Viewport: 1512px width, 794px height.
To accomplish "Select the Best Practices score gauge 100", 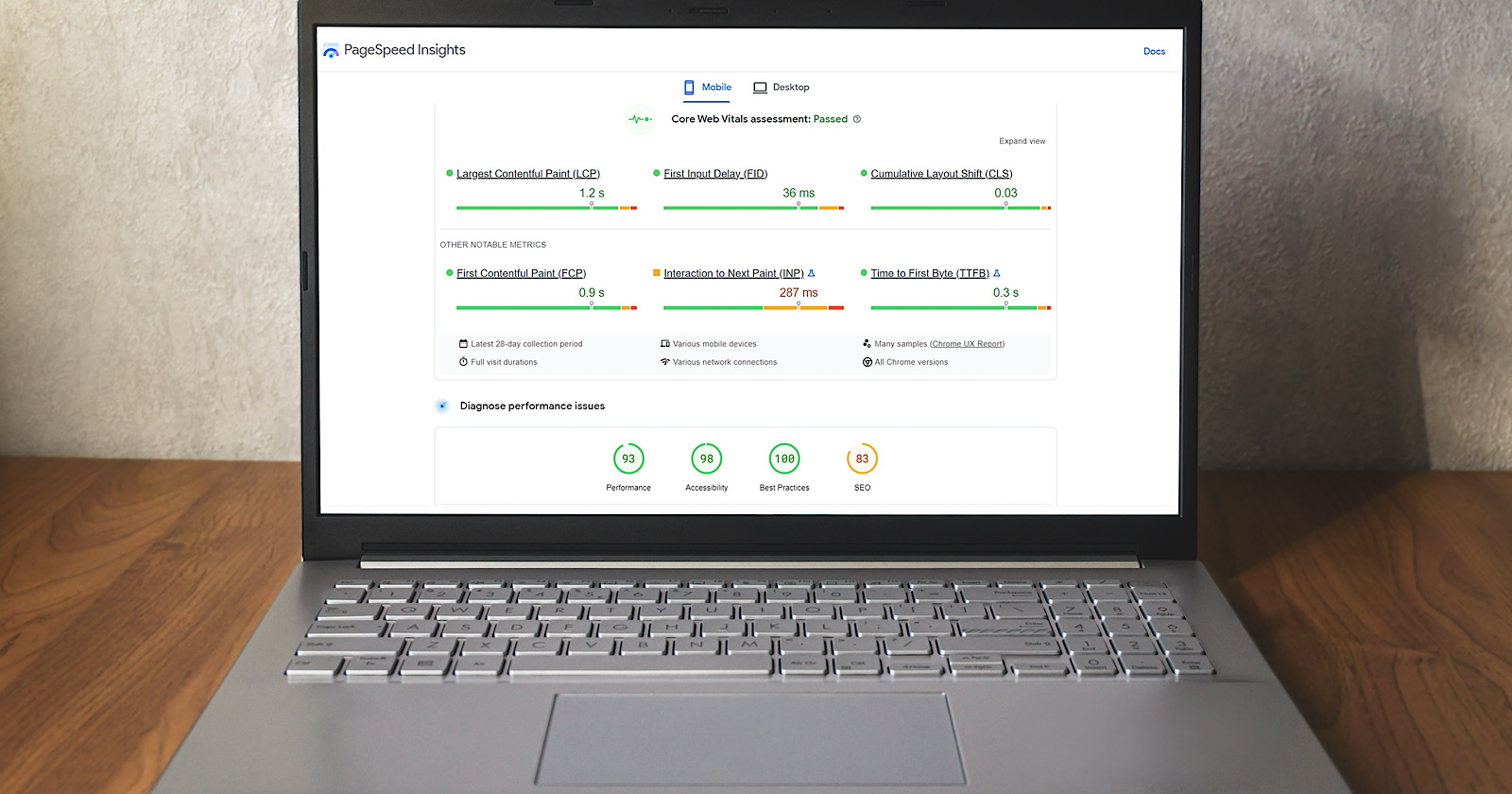I will pos(784,458).
